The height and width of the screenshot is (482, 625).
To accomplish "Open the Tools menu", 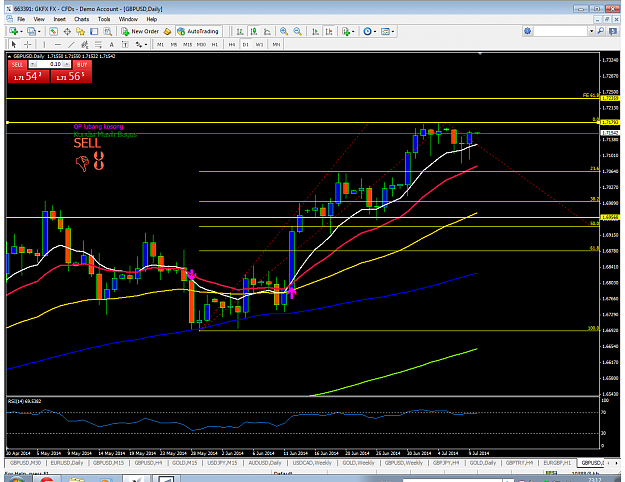I will [104, 19].
